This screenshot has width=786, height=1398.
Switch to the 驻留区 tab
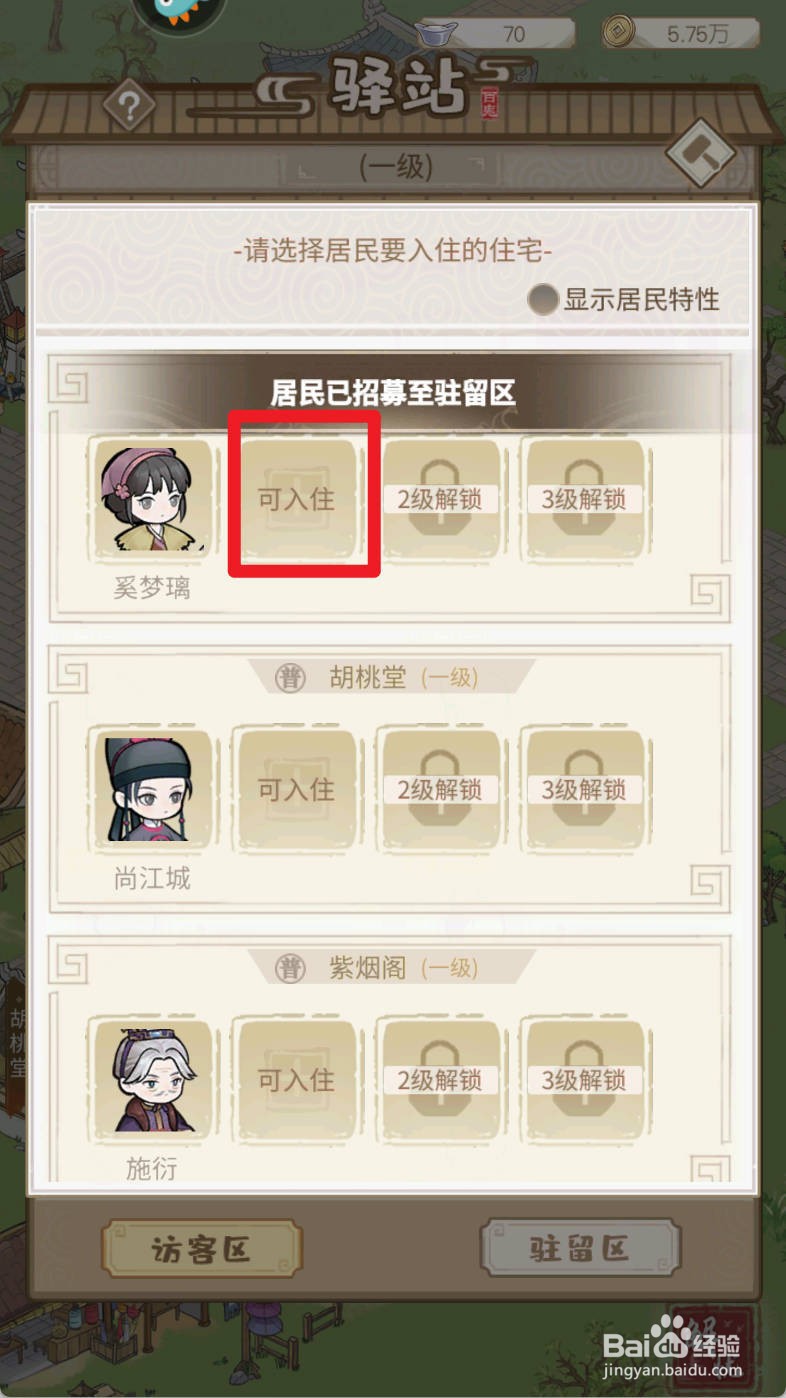[x=580, y=1249]
